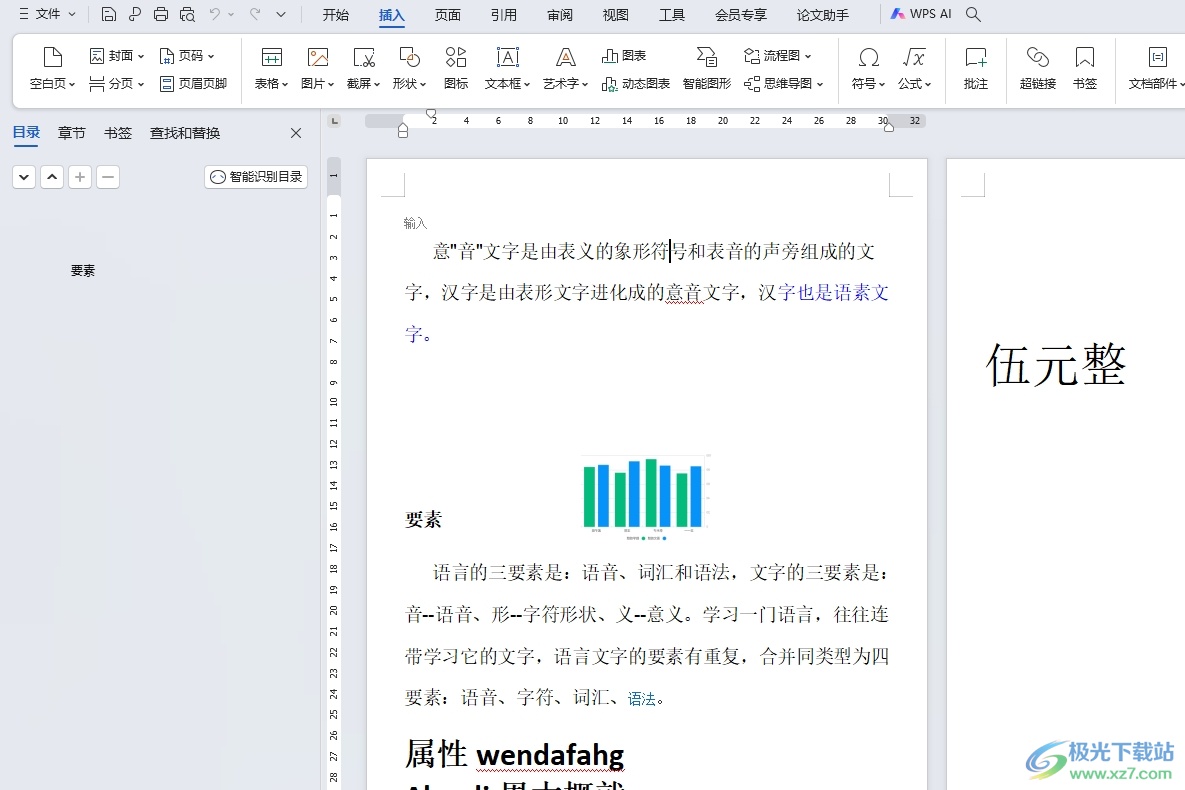Switch to the 开始 ribbon tab
1185x790 pixels.
336,15
